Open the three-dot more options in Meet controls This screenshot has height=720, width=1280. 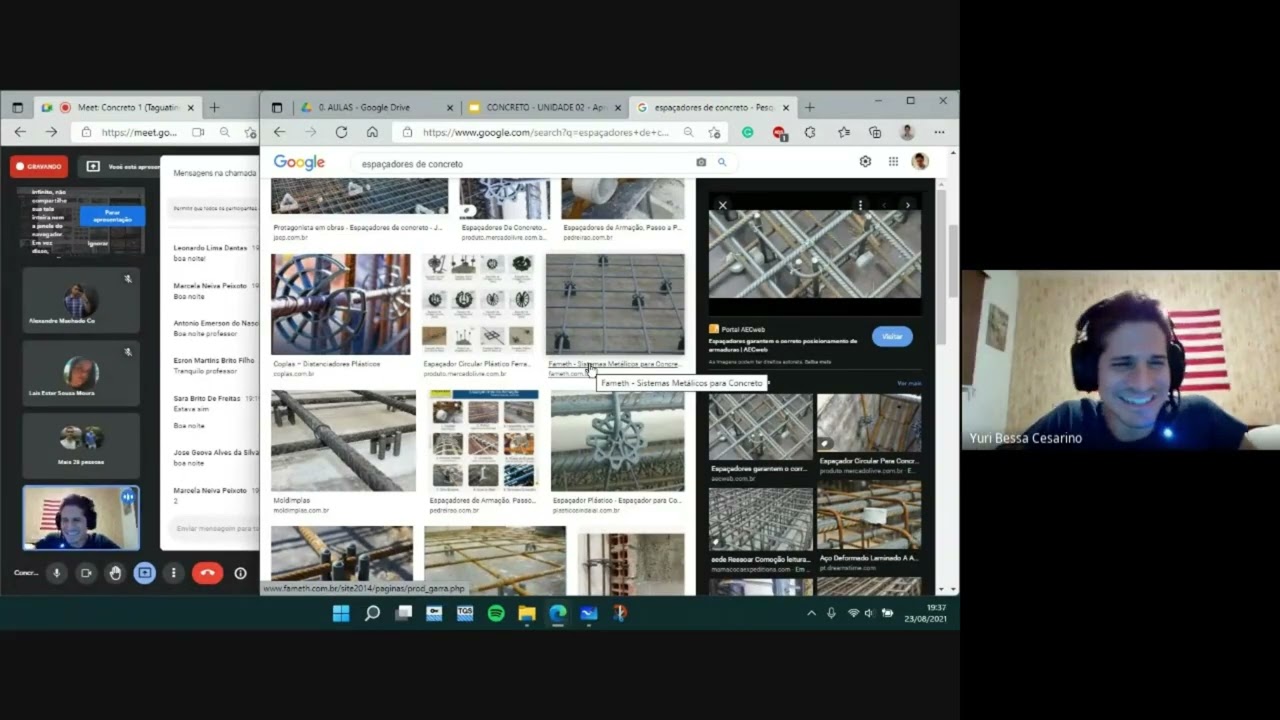(173, 573)
